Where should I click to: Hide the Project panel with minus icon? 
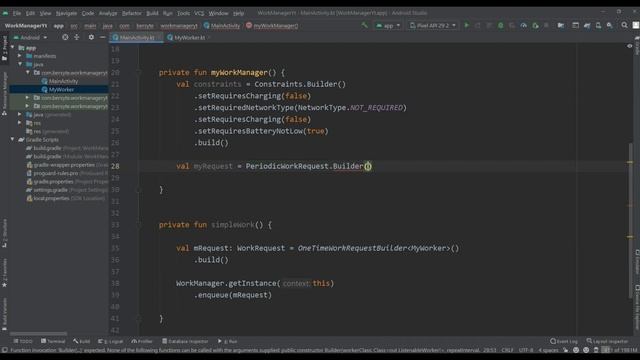pos(102,37)
